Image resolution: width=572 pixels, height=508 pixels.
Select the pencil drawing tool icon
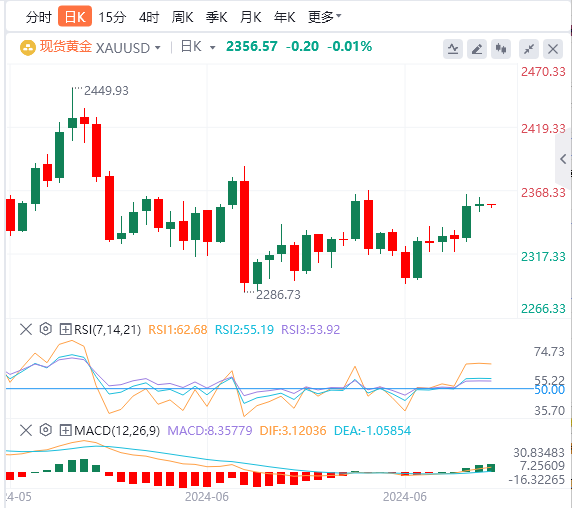(477, 49)
